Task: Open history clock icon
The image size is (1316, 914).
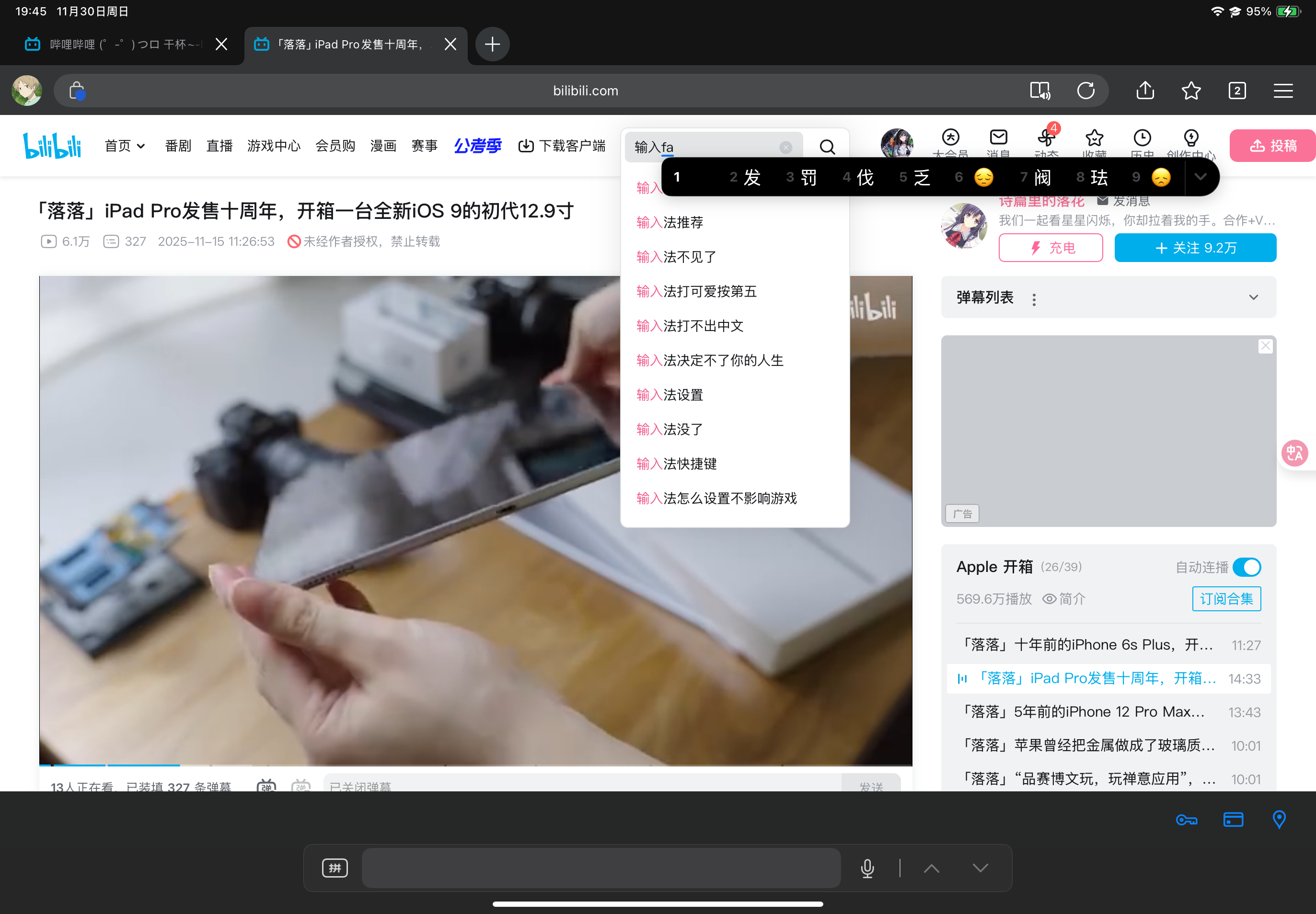Action: (x=1142, y=138)
